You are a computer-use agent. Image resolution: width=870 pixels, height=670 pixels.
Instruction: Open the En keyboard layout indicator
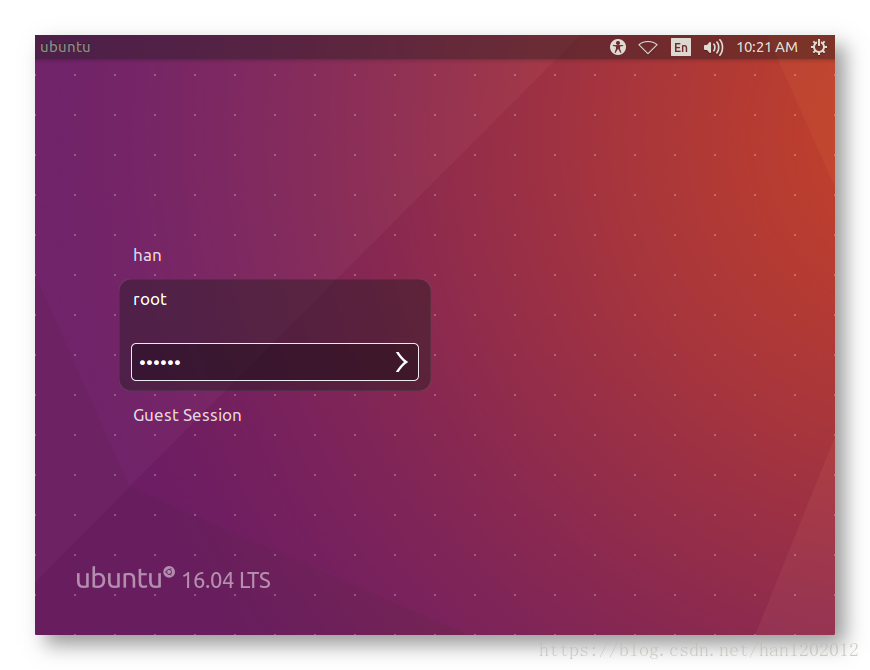click(x=681, y=47)
